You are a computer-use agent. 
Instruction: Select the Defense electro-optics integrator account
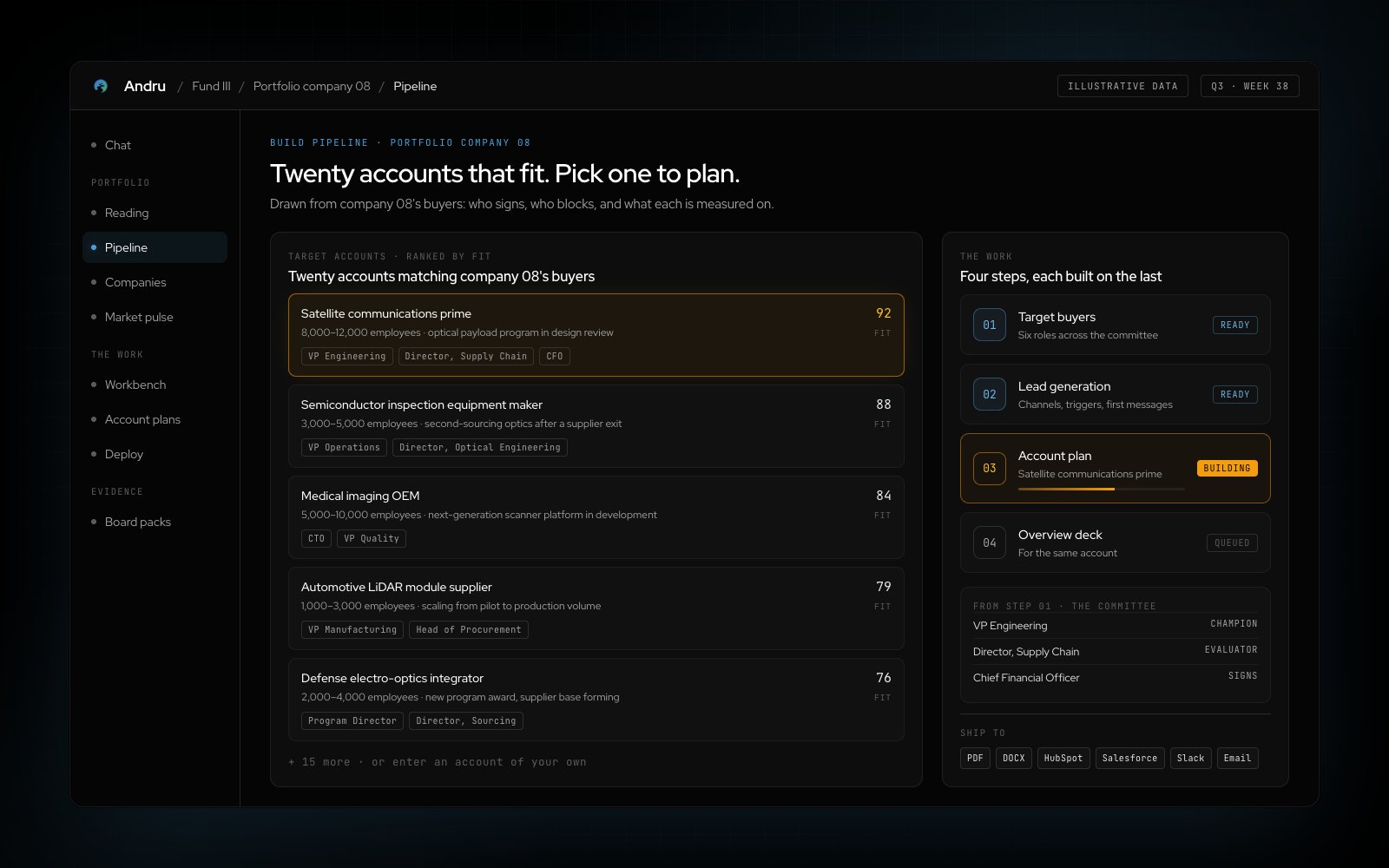coord(596,700)
